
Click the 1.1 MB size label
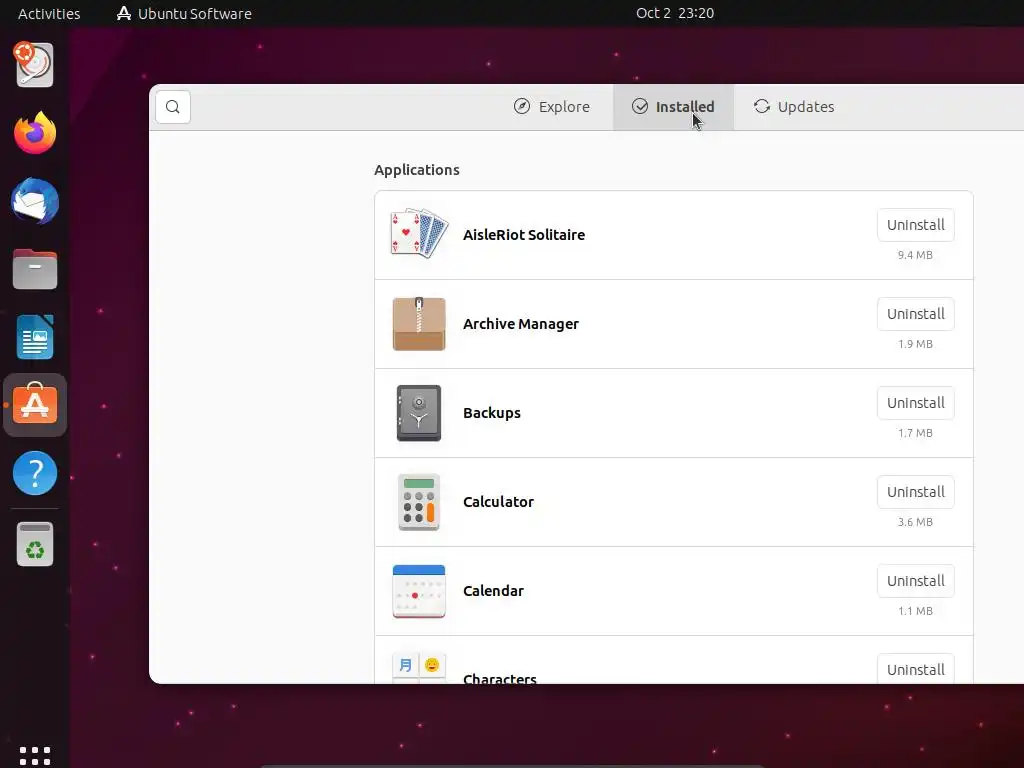coord(915,611)
